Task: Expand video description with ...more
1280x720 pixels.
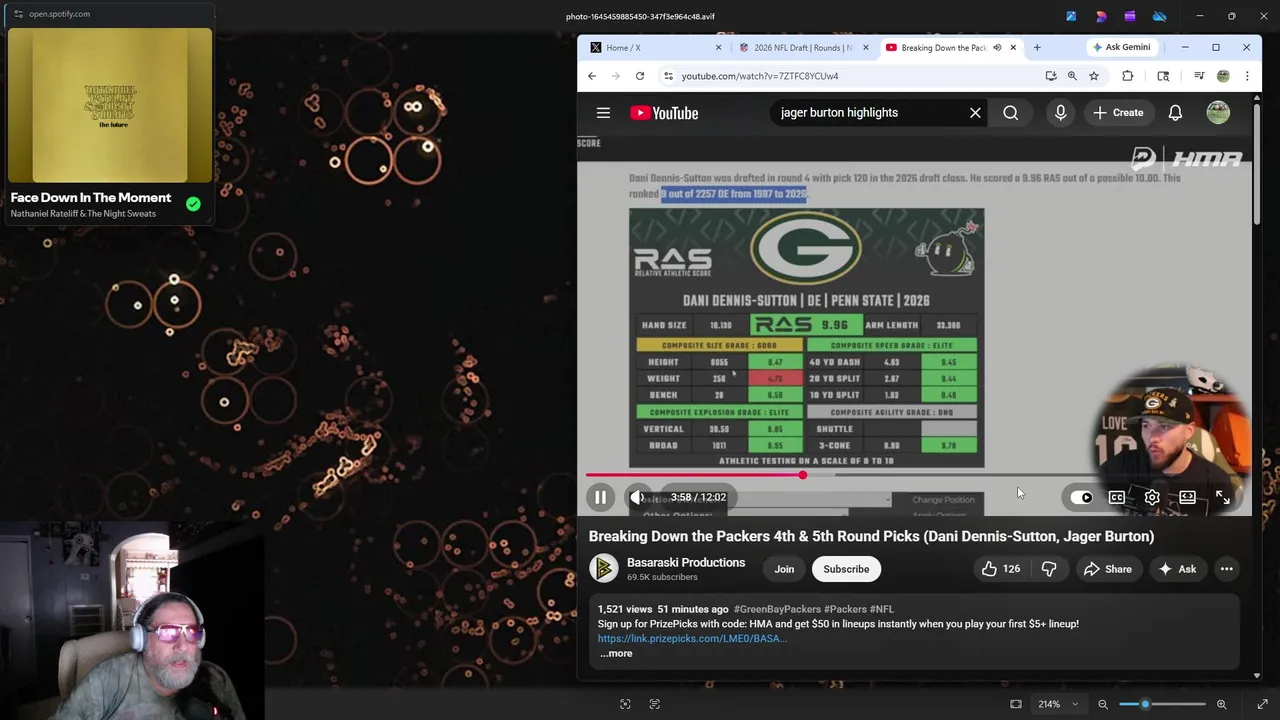Action: click(x=616, y=653)
